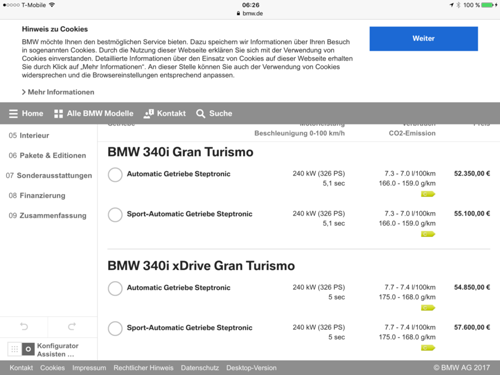
Task: Click the redo arrow in sidebar
Action: [72, 326]
